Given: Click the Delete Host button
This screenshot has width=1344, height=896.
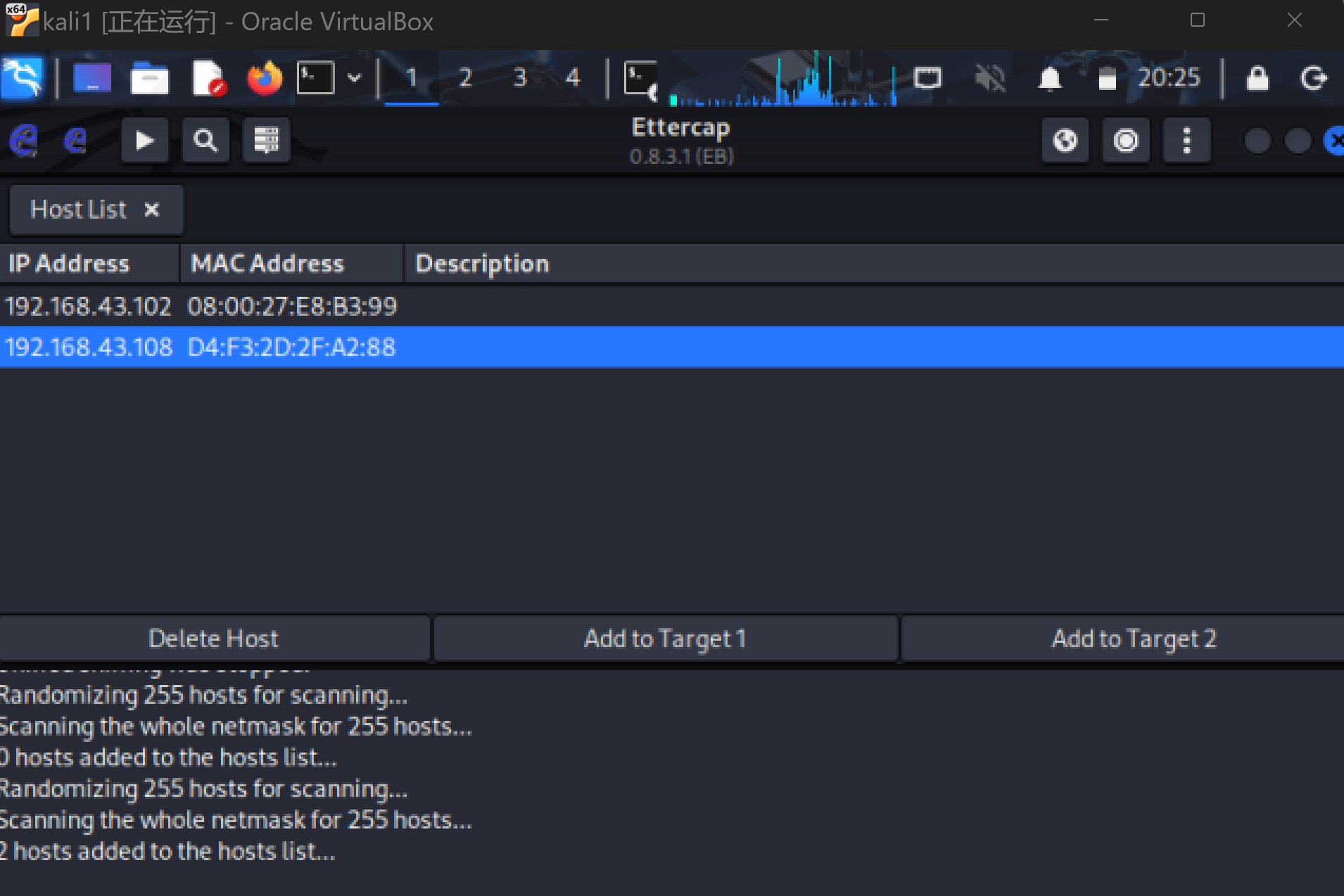Looking at the screenshot, I should 214,639.
